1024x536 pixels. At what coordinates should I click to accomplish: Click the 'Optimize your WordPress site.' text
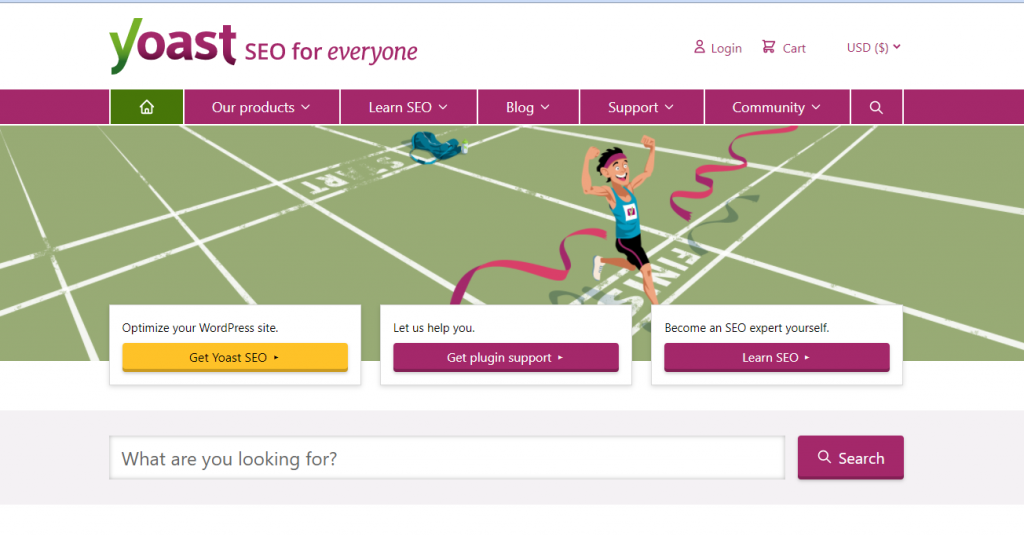(x=200, y=328)
